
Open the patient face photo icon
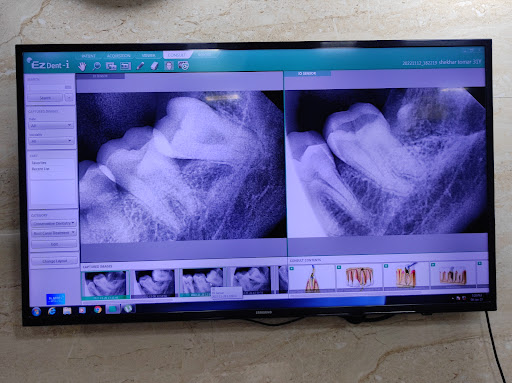169,65
